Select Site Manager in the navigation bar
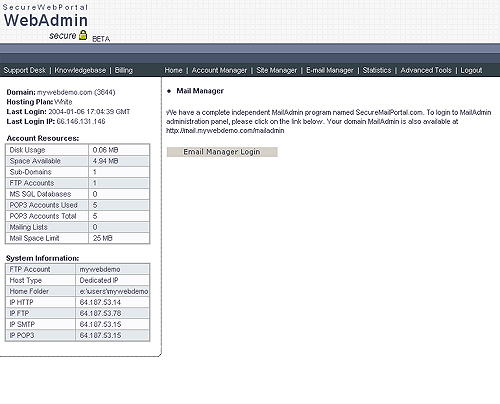500x404 pixels. click(276, 70)
